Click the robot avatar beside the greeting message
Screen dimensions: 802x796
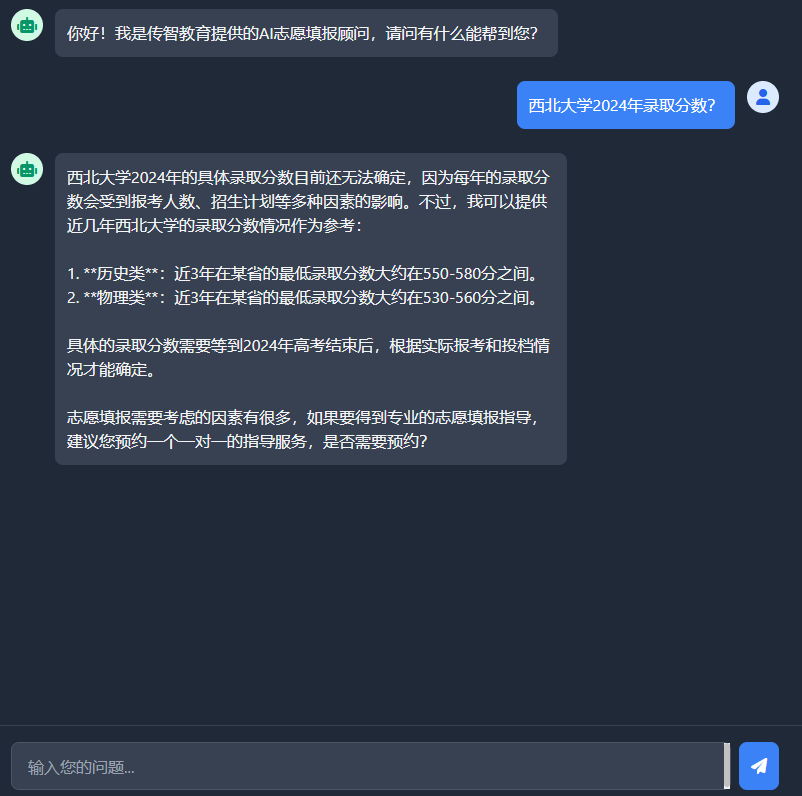click(x=27, y=25)
